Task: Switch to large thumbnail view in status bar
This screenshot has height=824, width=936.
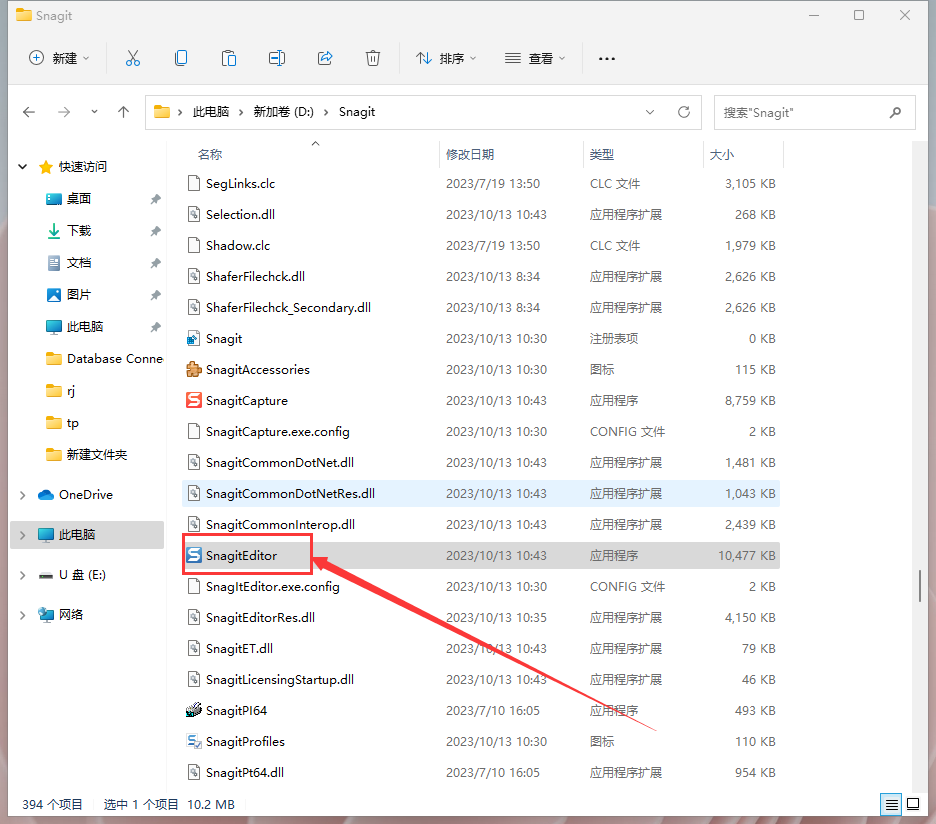Action: 913,804
